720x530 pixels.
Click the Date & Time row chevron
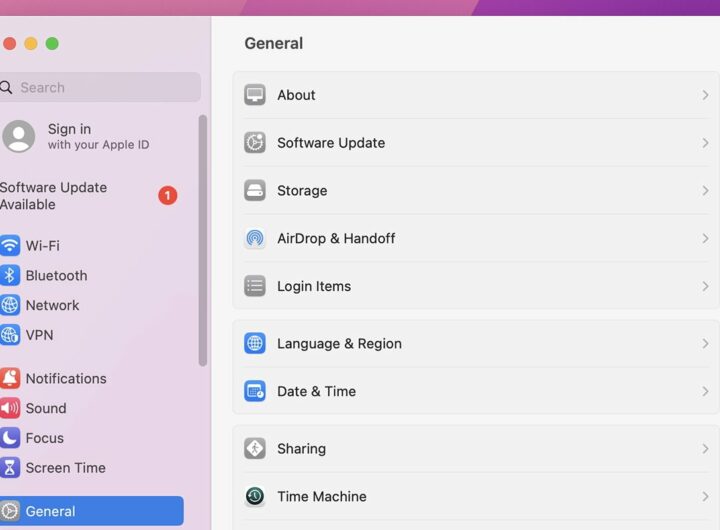point(705,391)
